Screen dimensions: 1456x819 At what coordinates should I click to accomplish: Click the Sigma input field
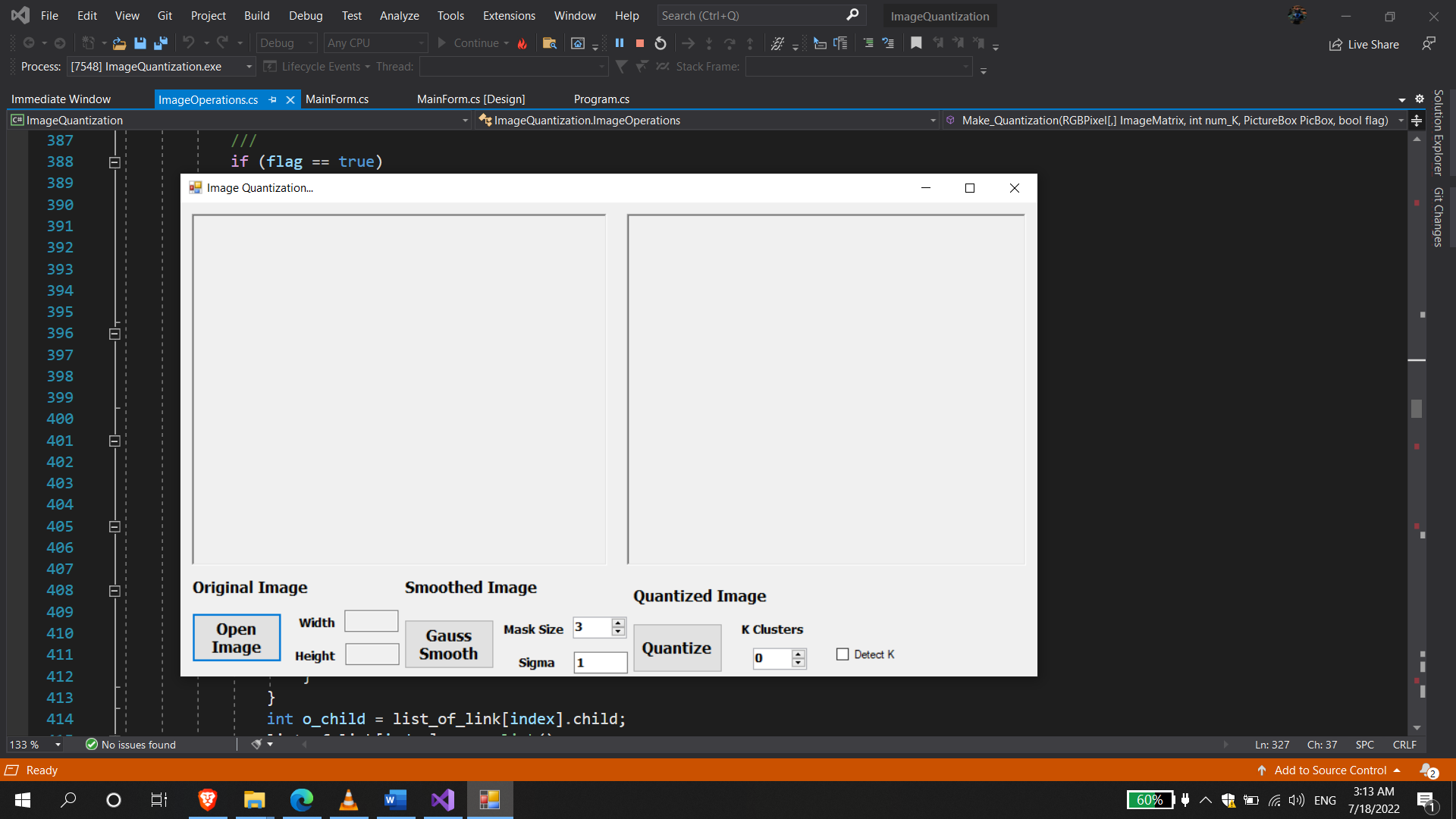click(x=600, y=663)
